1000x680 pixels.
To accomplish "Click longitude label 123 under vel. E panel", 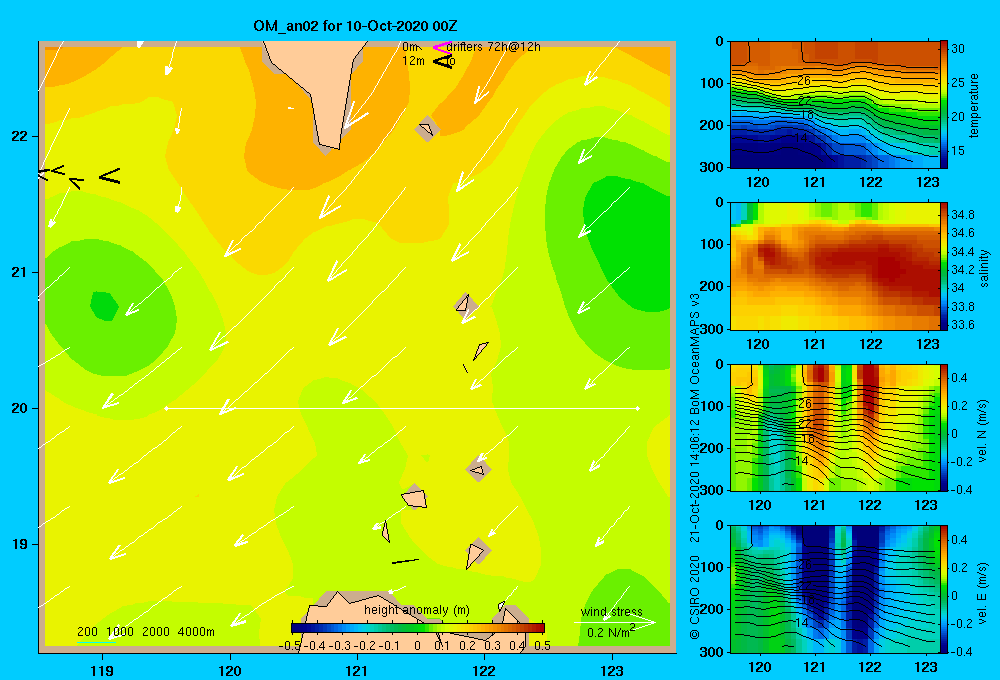I will [x=927, y=667].
